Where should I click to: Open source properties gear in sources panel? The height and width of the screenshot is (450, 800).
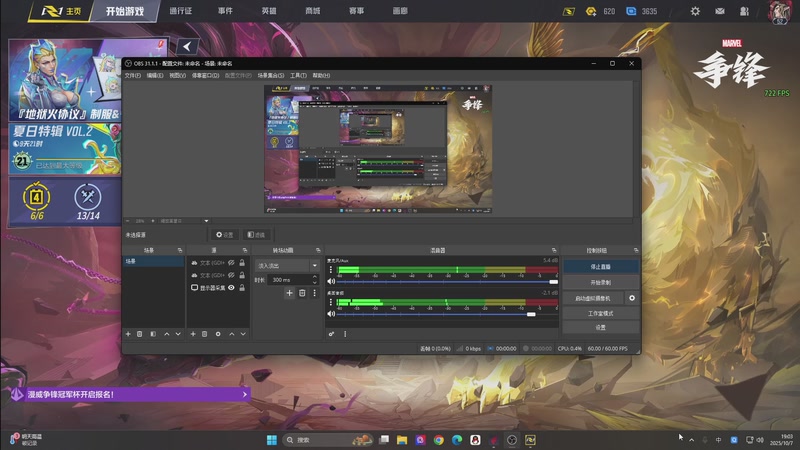pos(217,333)
